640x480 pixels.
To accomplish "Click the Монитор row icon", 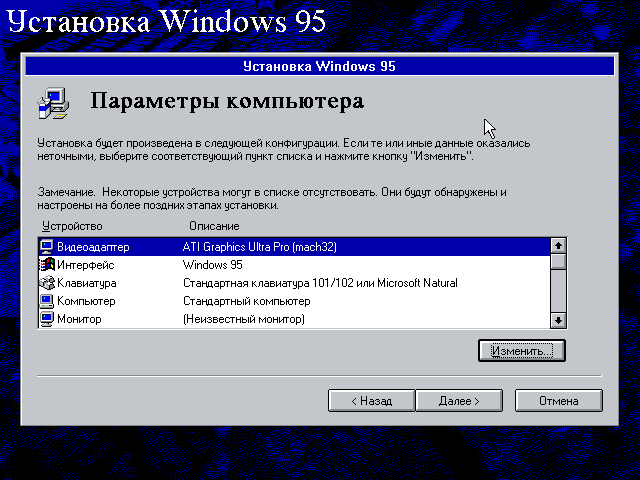I will 47,319.
